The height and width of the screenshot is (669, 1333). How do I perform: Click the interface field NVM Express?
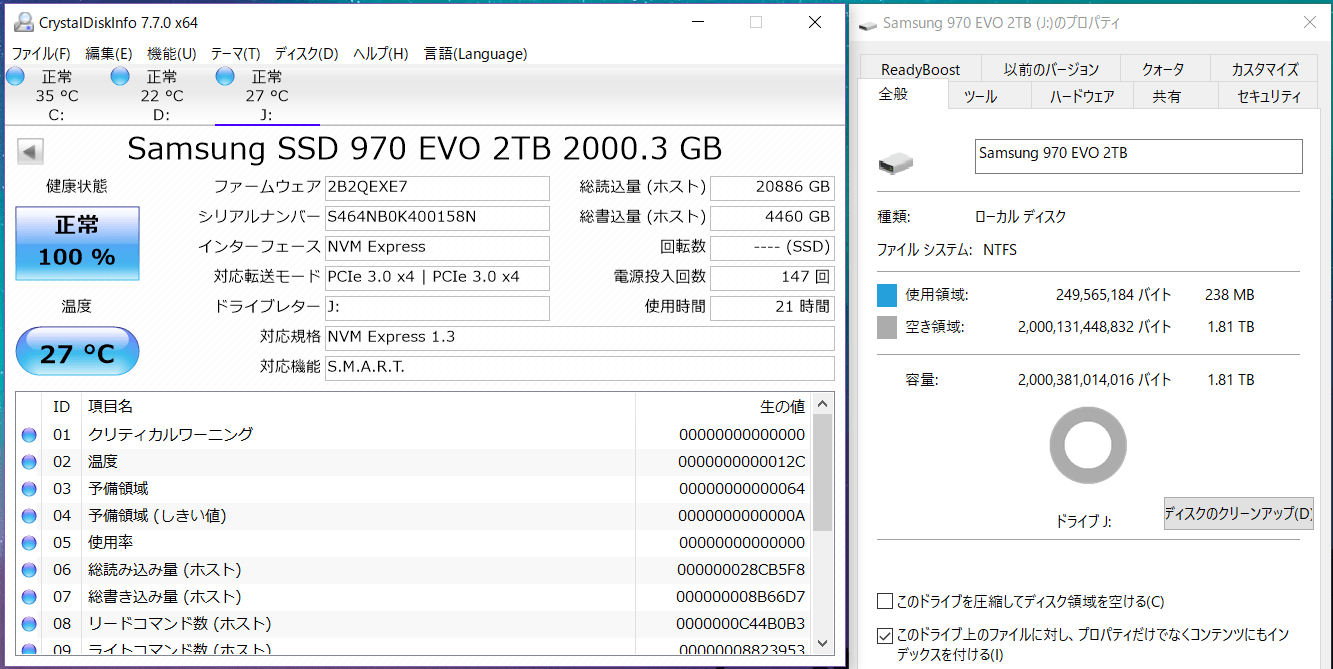(x=437, y=248)
